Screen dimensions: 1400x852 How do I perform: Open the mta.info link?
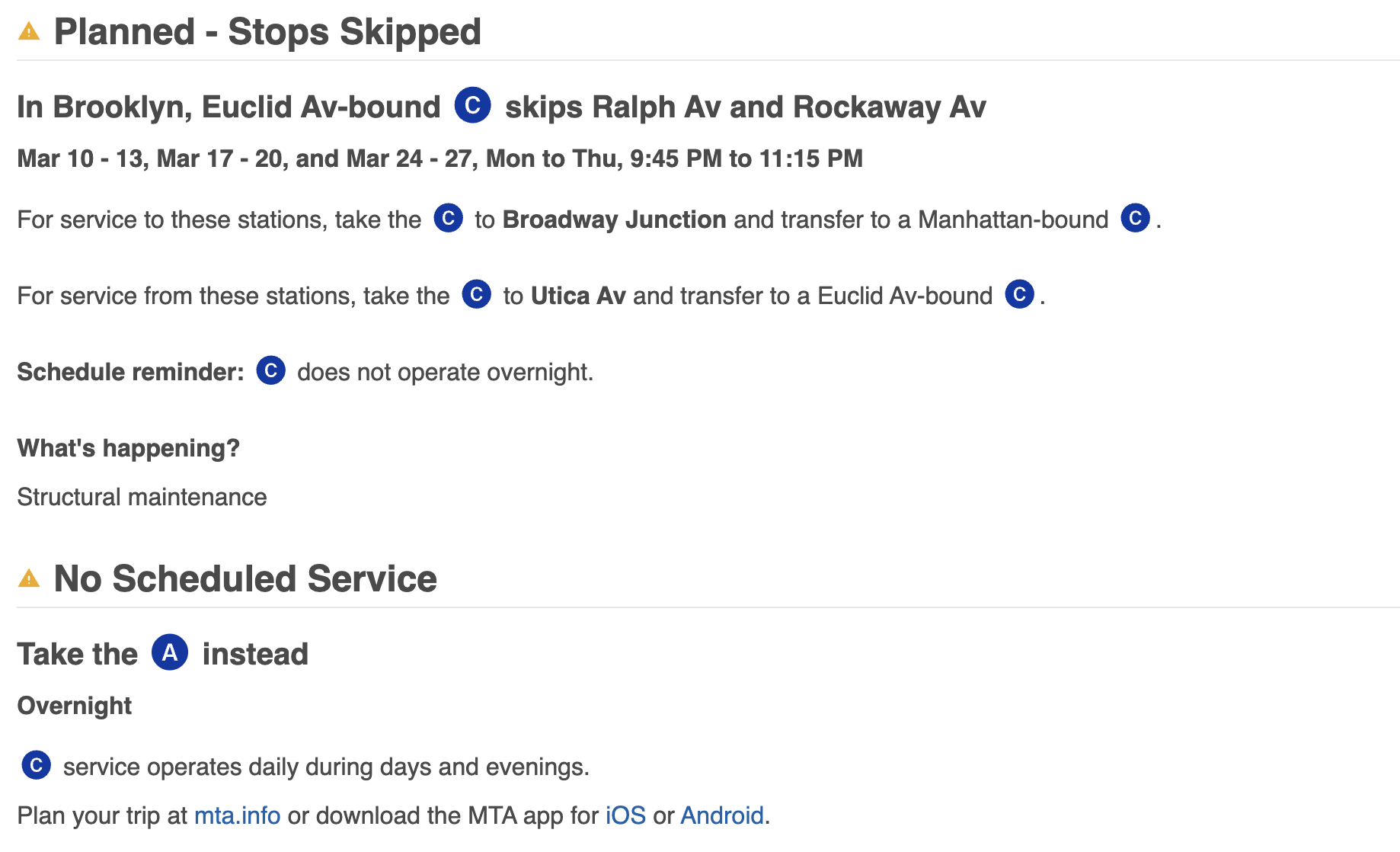(x=237, y=815)
